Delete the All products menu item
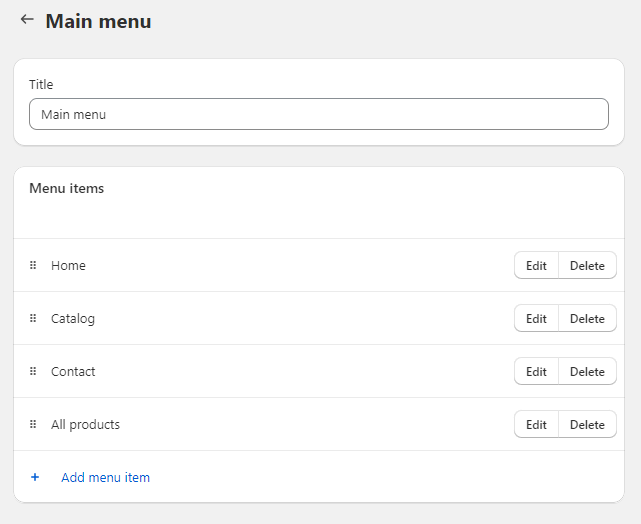The width and height of the screenshot is (641, 524). pos(587,424)
